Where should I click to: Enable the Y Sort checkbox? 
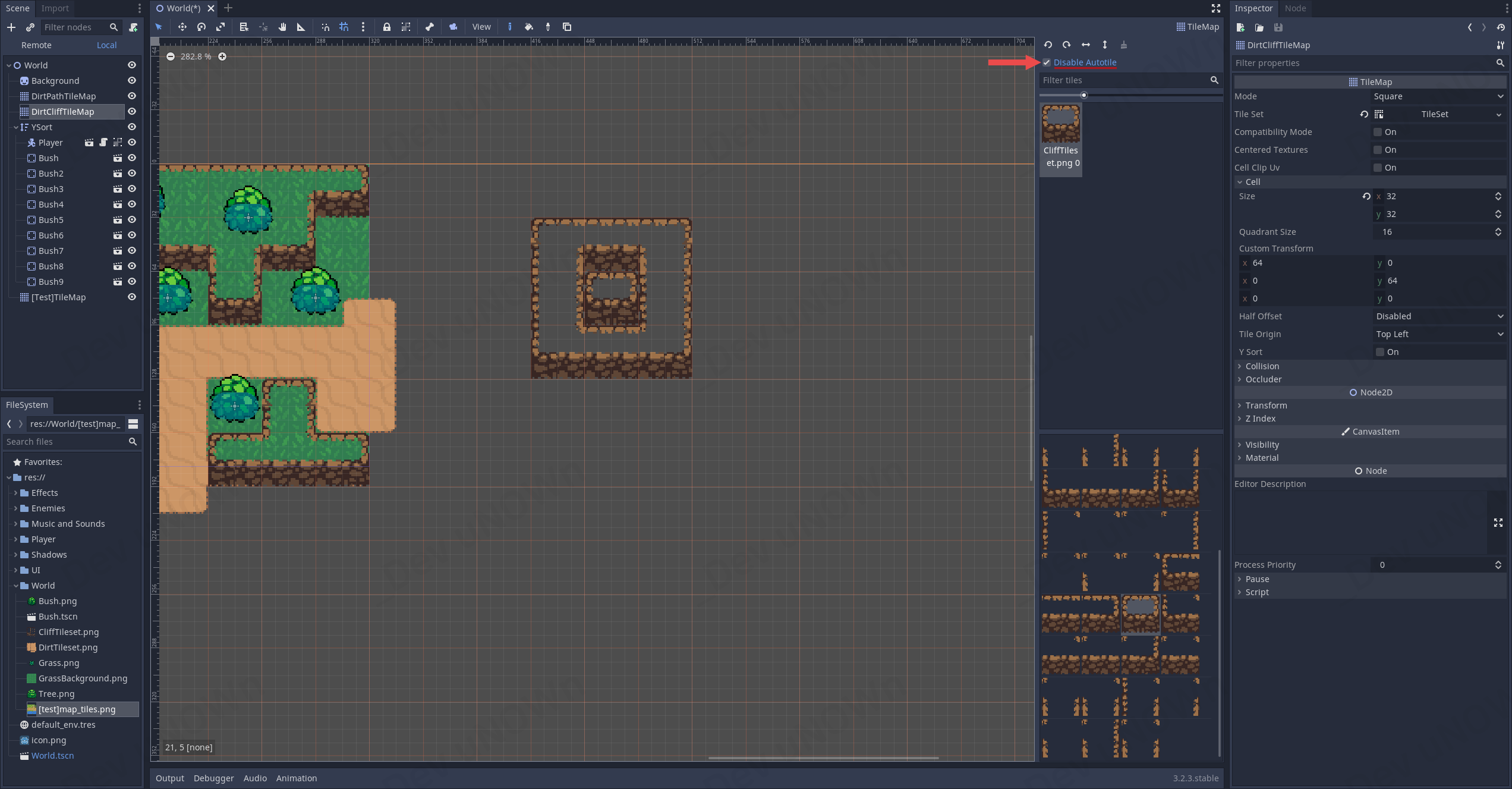point(1380,352)
